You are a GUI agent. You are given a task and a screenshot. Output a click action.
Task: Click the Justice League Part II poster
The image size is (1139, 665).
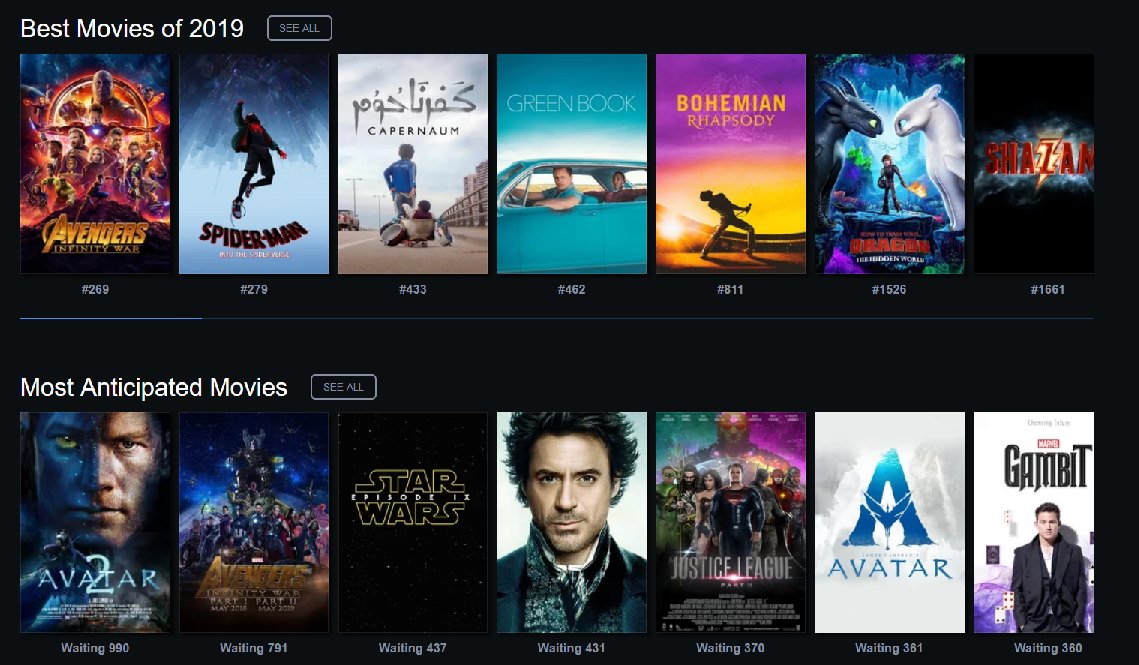pos(731,523)
